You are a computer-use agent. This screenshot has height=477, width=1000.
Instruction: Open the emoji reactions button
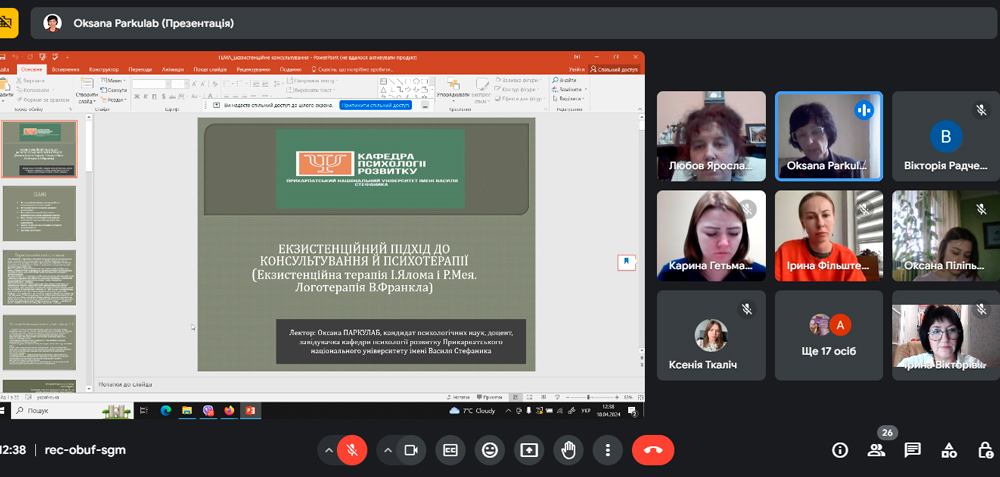tap(489, 450)
